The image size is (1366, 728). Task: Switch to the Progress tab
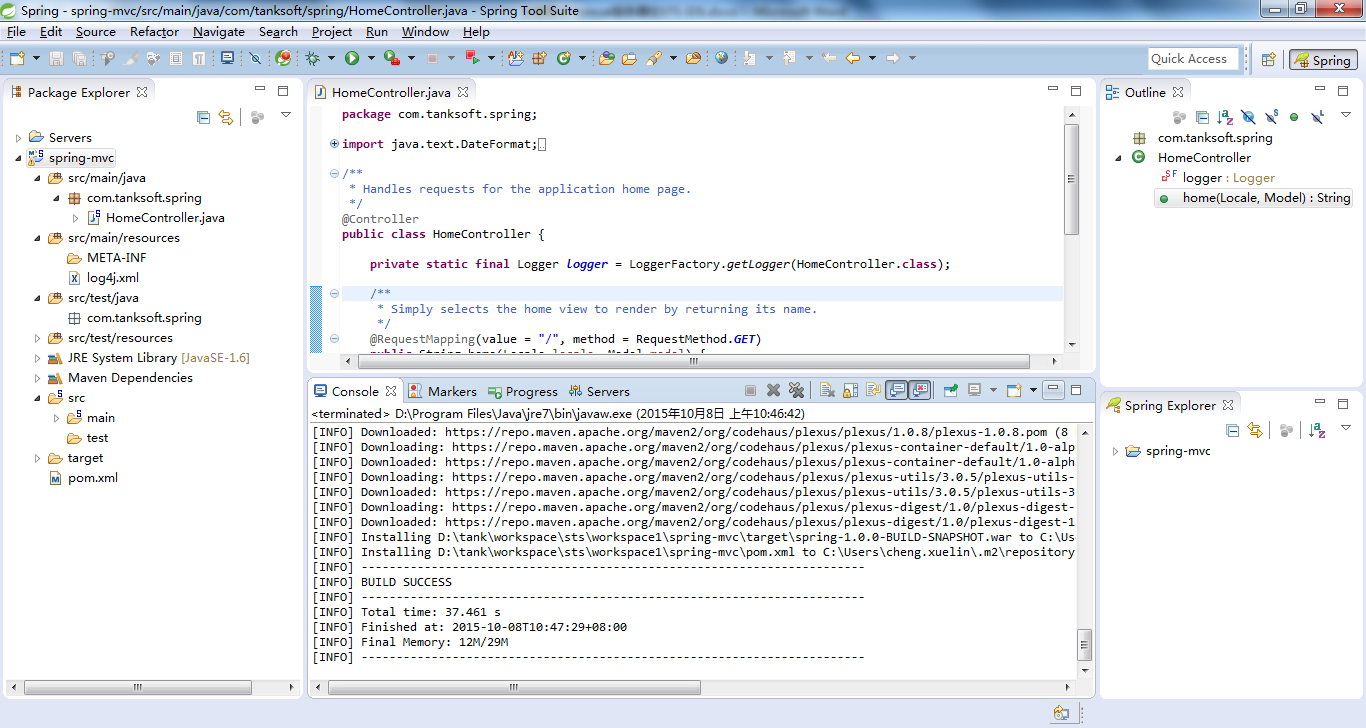point(522,391)
